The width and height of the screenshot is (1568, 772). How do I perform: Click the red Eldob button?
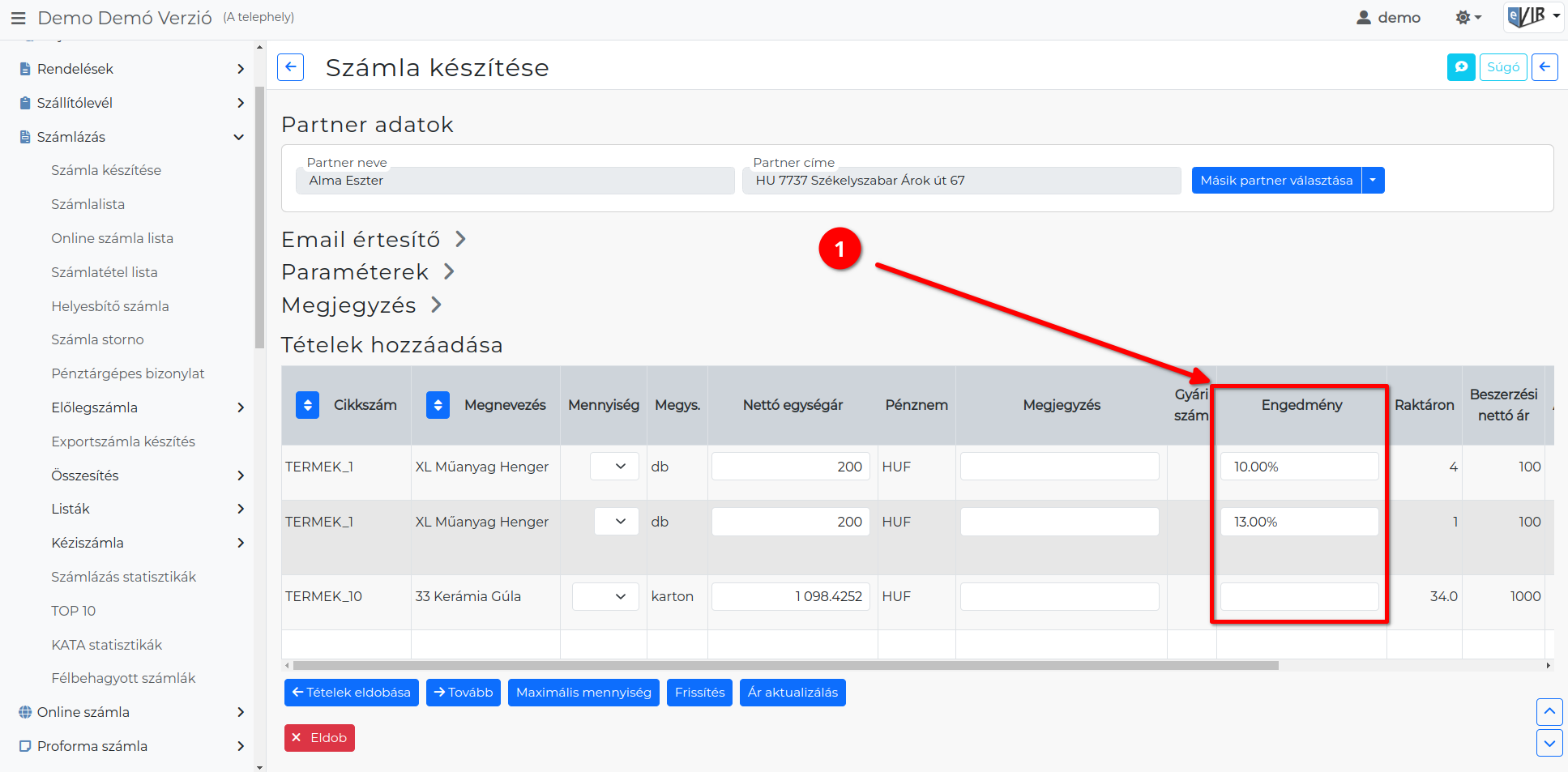pos(319,738)
